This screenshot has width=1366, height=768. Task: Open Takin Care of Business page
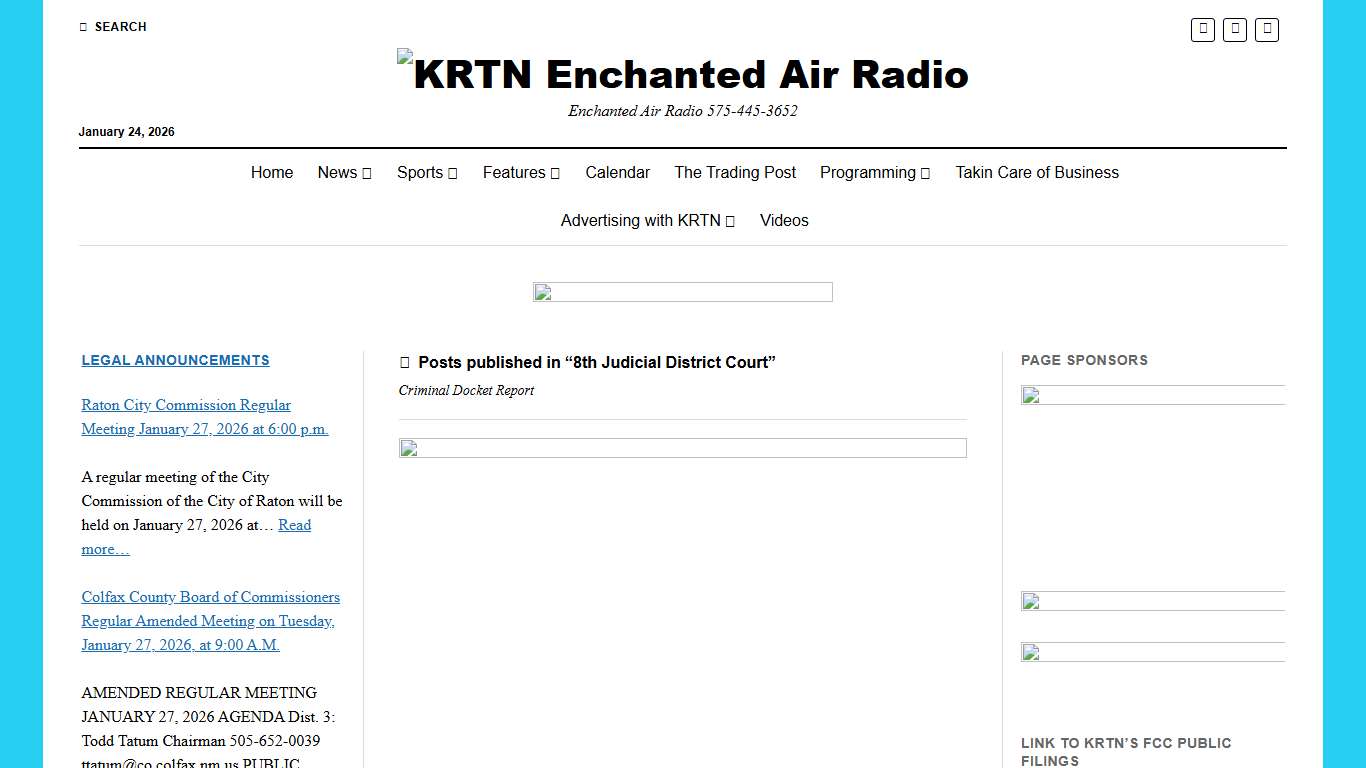point(1037,172)
